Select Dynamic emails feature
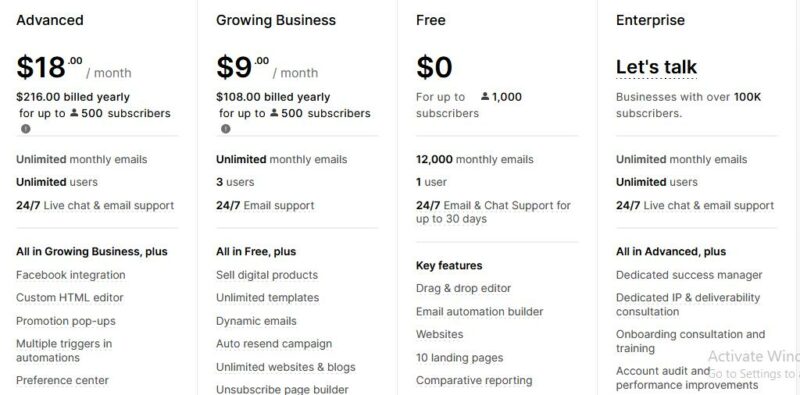This screenshot has width=800, height=395. tap(256, 321)
